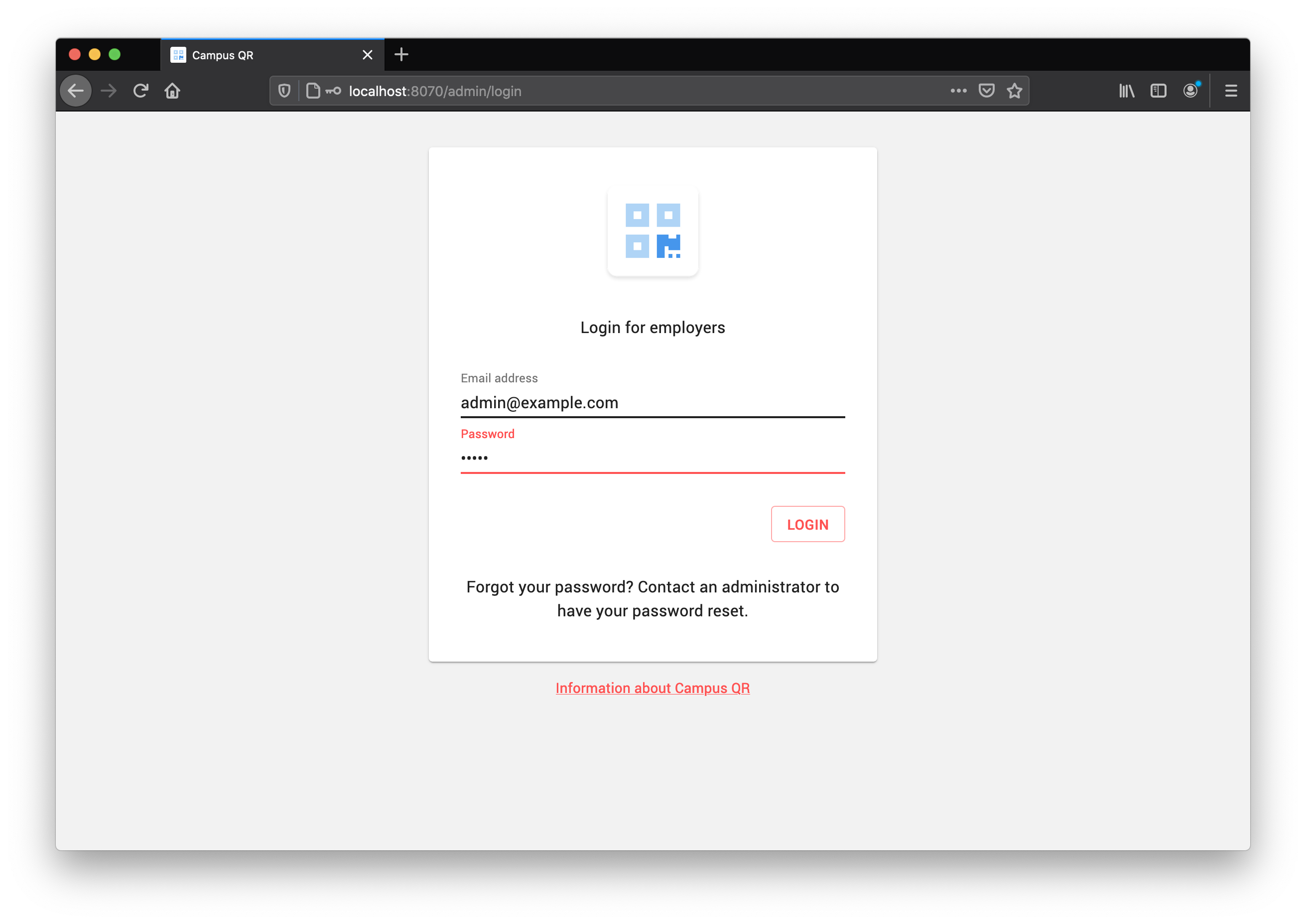Close the Campus QR tab
The image size is (1306, 924).
[x=367, y=55]
